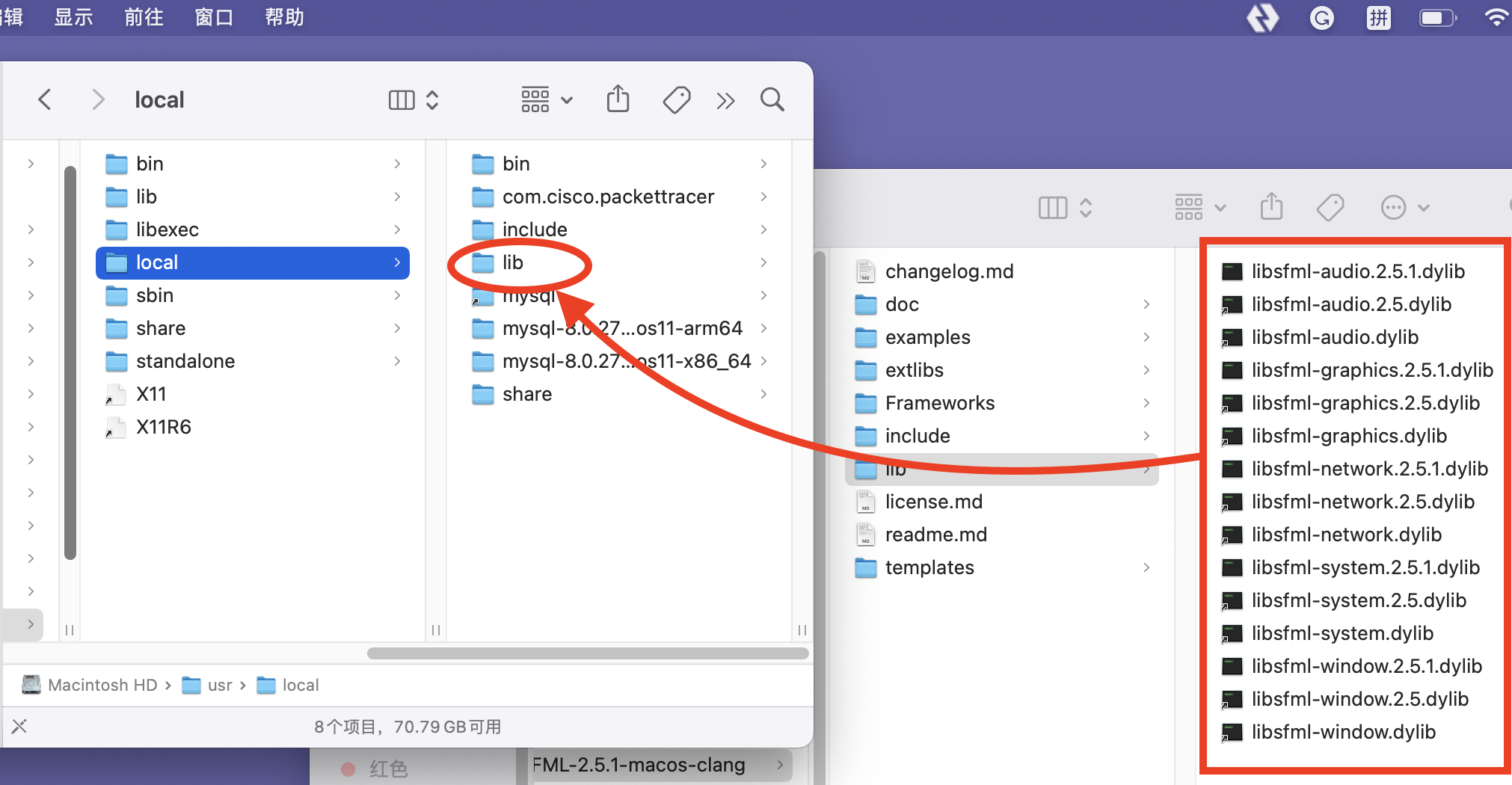Screen dimensions: 1512x785
Task: Expand the doc folder in second window
Action: 1146,304
